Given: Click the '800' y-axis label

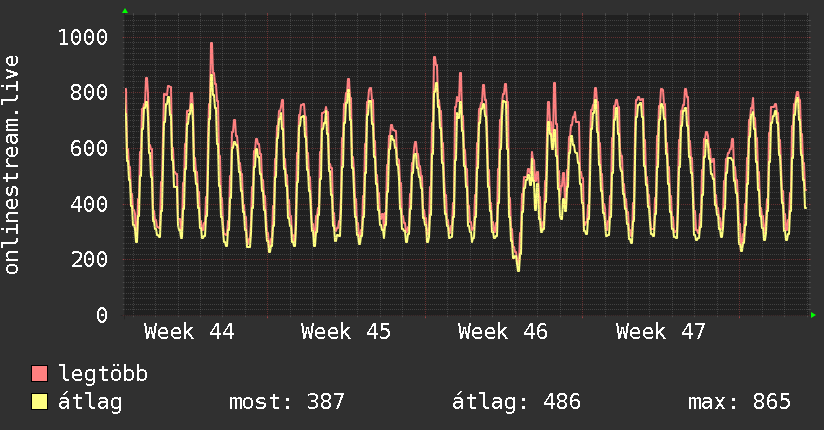Looking at the screenshot, I should (x=89, y=93).
